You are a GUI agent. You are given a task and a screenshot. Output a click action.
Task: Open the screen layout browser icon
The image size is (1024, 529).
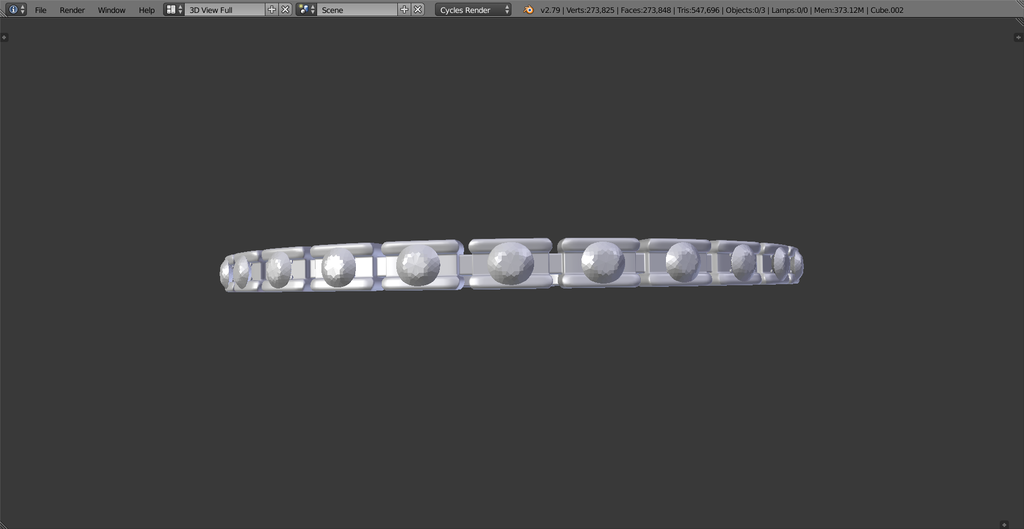point(174,10)
